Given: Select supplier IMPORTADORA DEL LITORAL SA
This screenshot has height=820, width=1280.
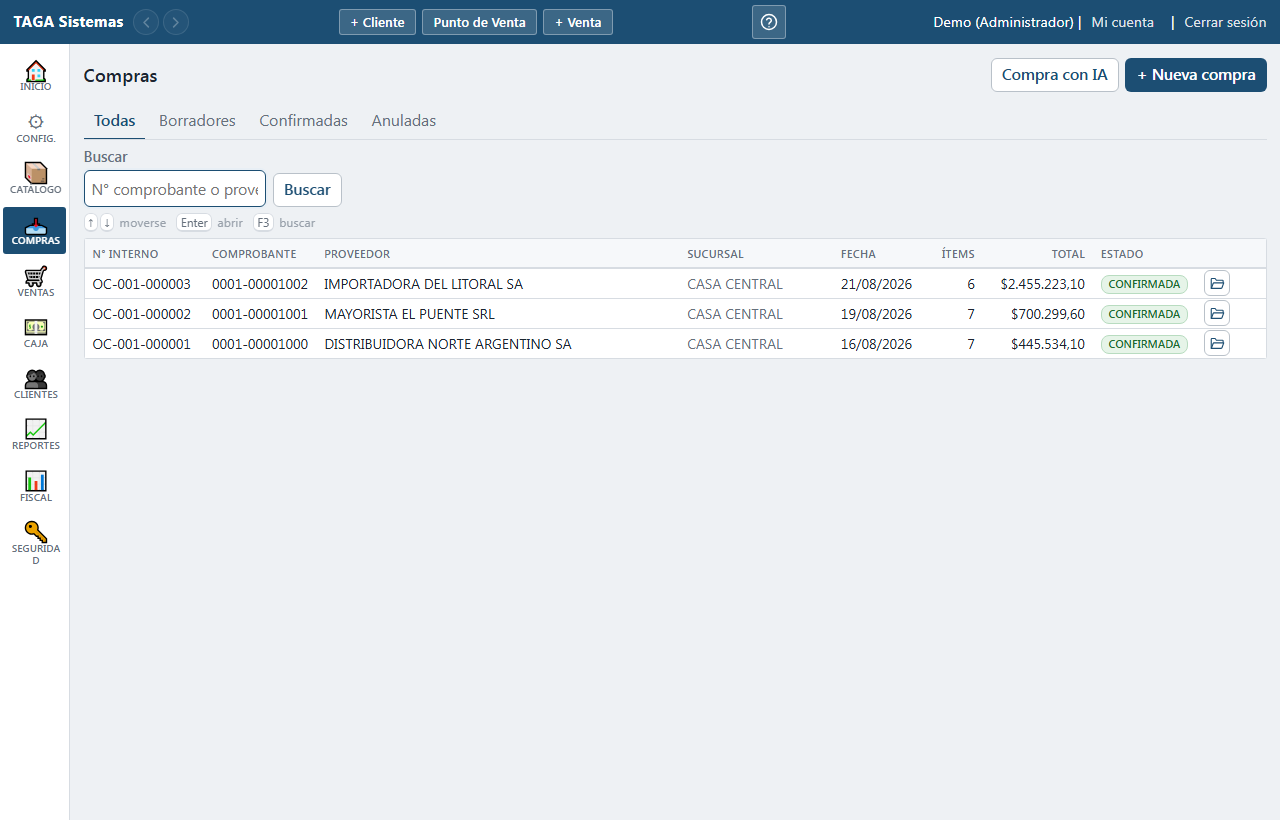Looking at the screenshot, I should (x=423, y=284).
